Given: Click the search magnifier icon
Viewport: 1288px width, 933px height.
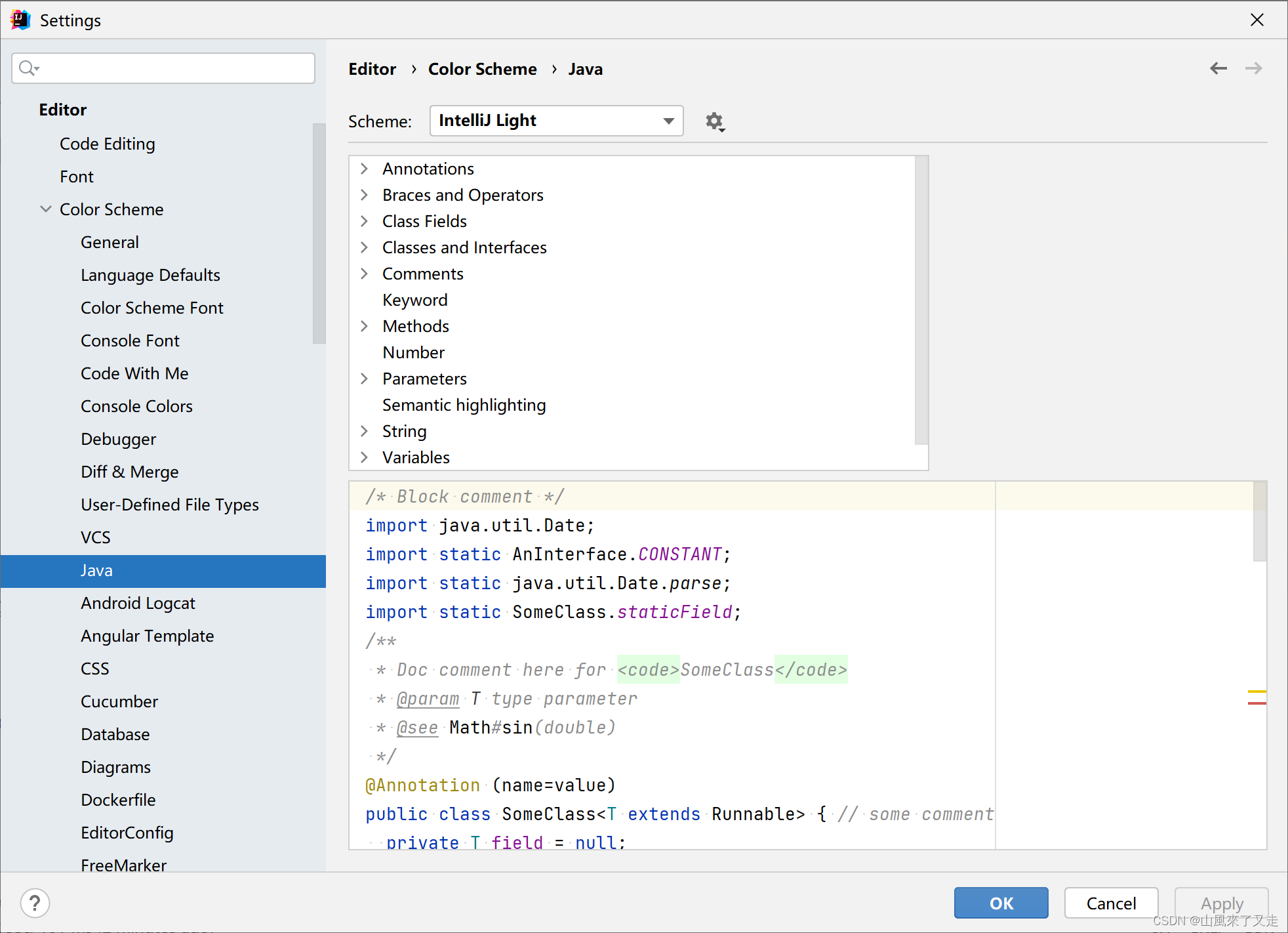Looking at the screenshot, I should (28, 68).
